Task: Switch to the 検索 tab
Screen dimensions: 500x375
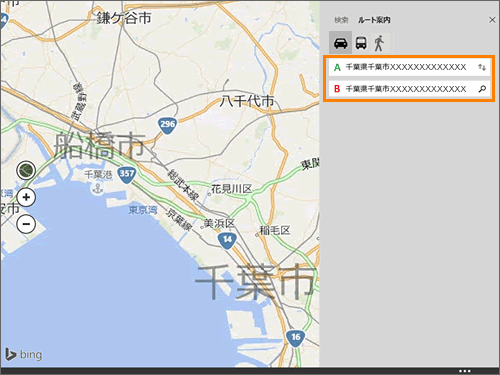Action: (x=341, y=20)
